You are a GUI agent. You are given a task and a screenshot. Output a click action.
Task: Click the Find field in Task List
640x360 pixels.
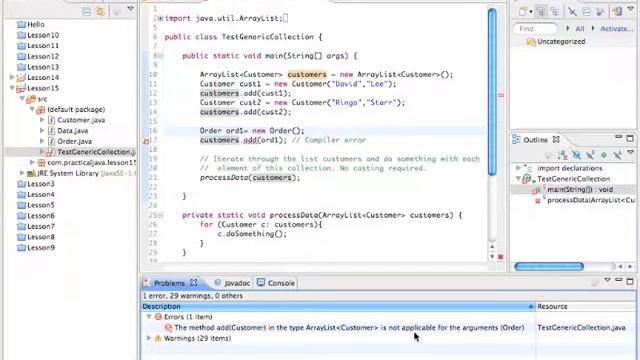535,29
